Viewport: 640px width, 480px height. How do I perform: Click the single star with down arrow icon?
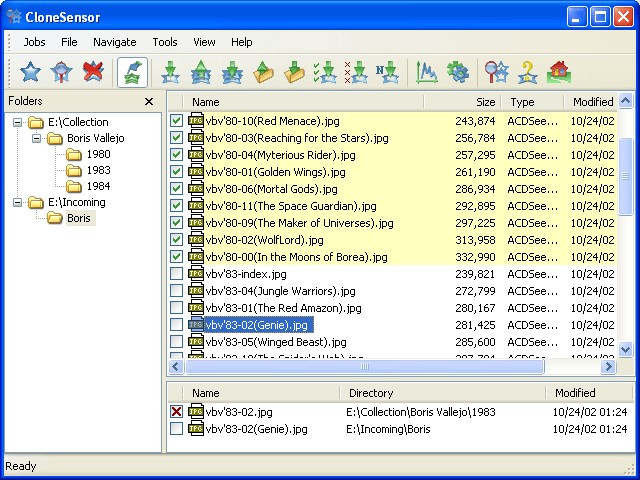click(170, 72)
